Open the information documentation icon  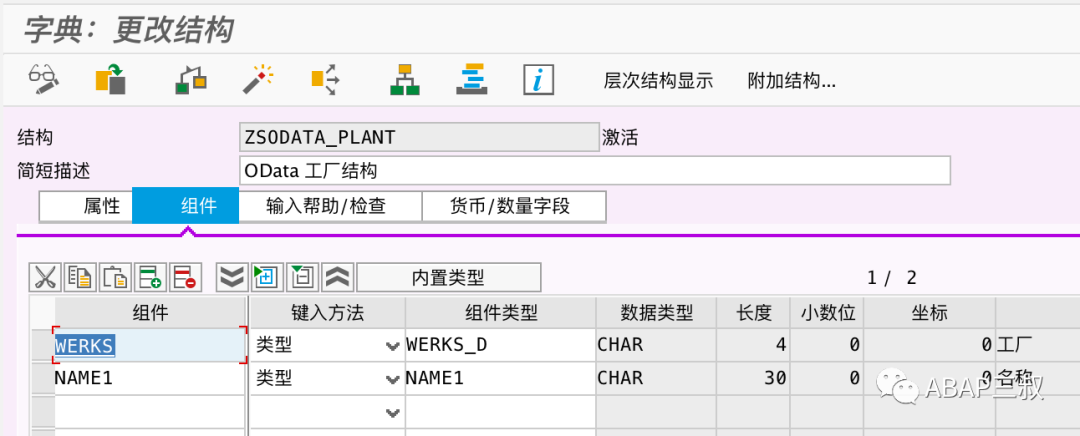point(539,80)
